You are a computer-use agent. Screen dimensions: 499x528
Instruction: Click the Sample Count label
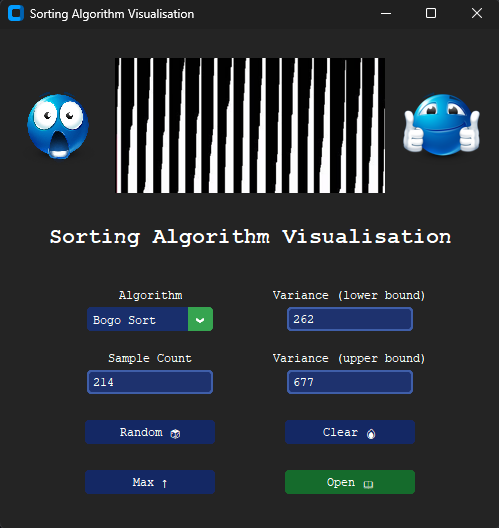click(150, 358)
